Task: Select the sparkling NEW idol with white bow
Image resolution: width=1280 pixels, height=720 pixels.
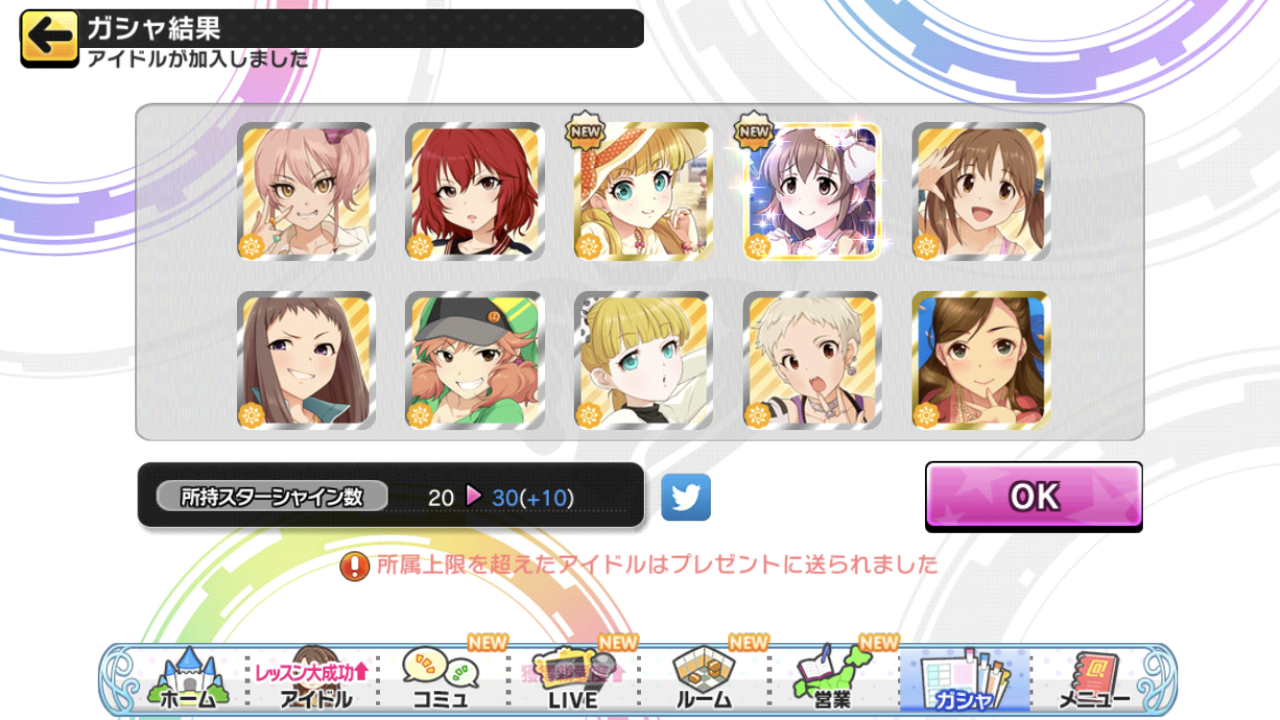Action: point(811,192)
